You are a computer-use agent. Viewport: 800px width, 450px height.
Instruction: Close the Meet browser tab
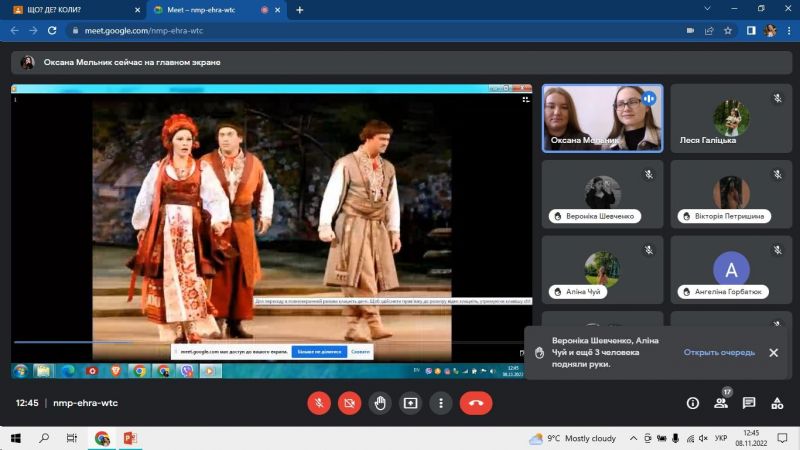point(278,10)
